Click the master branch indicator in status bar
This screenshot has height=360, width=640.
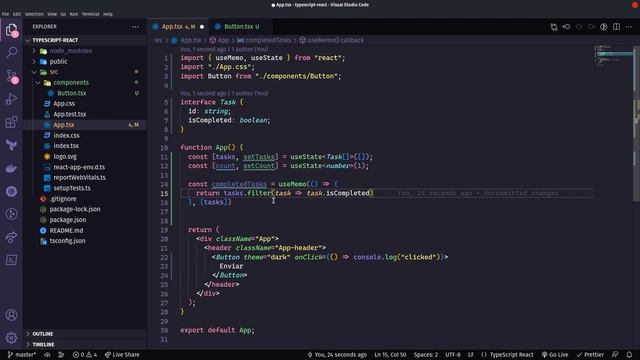(x=22, y=355)
